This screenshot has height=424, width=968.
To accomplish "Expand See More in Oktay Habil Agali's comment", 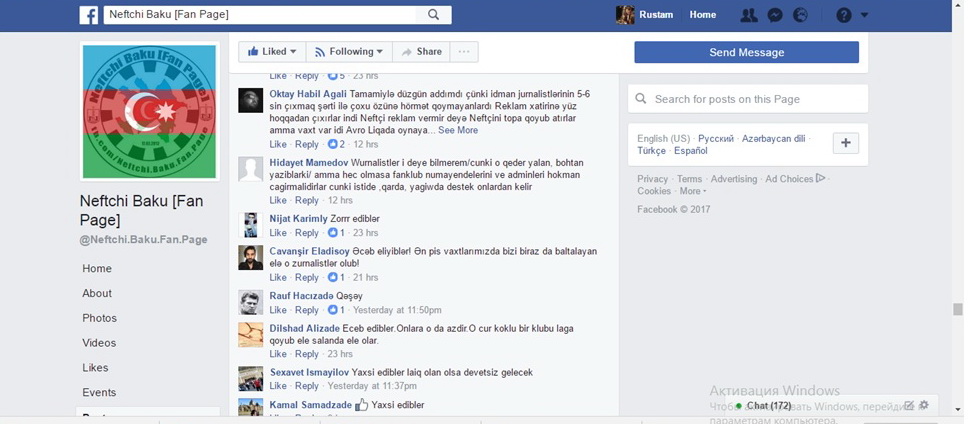I will coord(458,130).
